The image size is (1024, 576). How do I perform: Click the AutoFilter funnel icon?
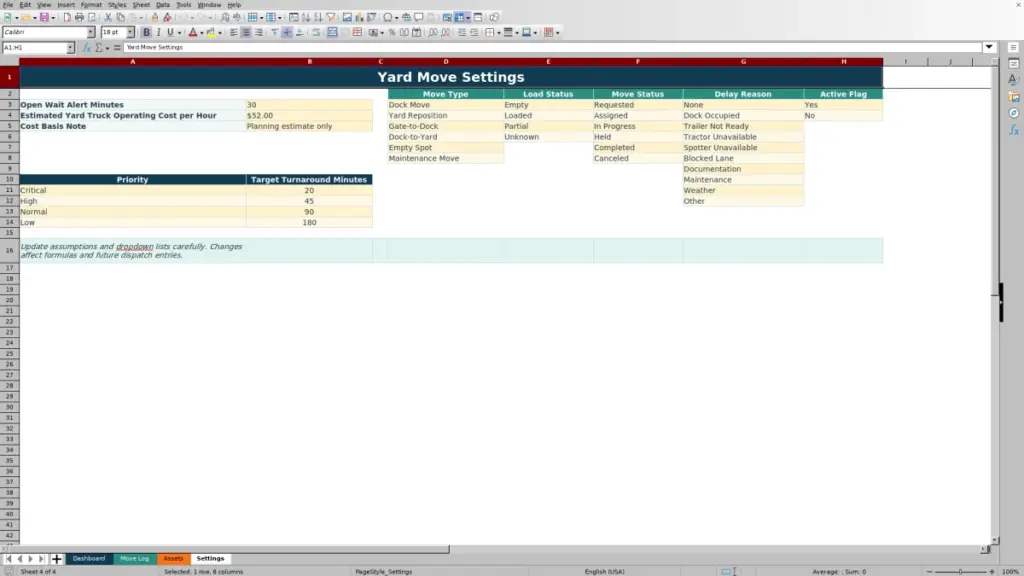tap(331, 17)
